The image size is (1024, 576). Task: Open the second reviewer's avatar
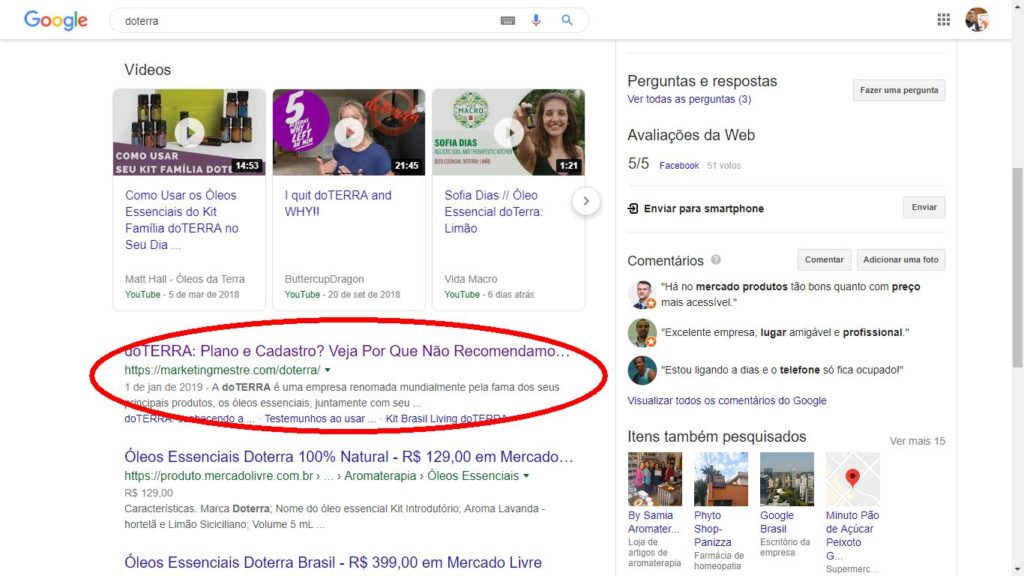pos(642,333)
